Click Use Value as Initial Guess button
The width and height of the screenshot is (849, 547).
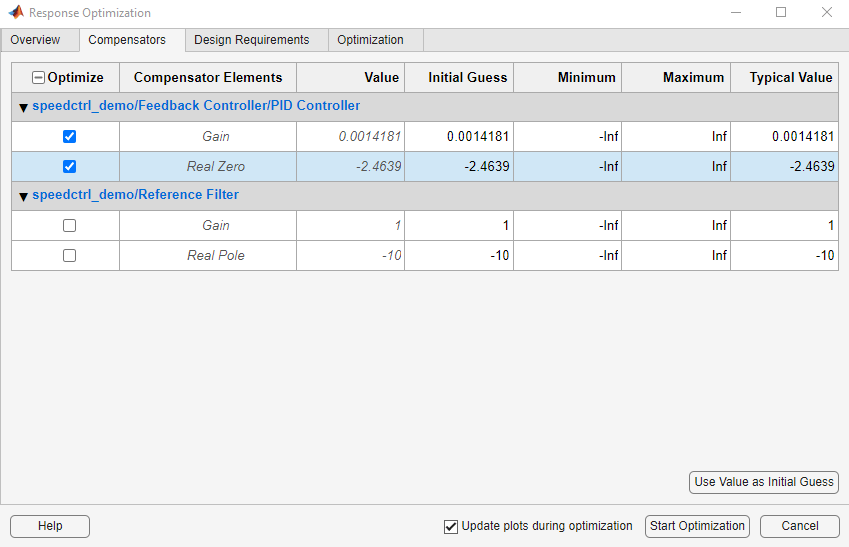(x=763, y=482)
